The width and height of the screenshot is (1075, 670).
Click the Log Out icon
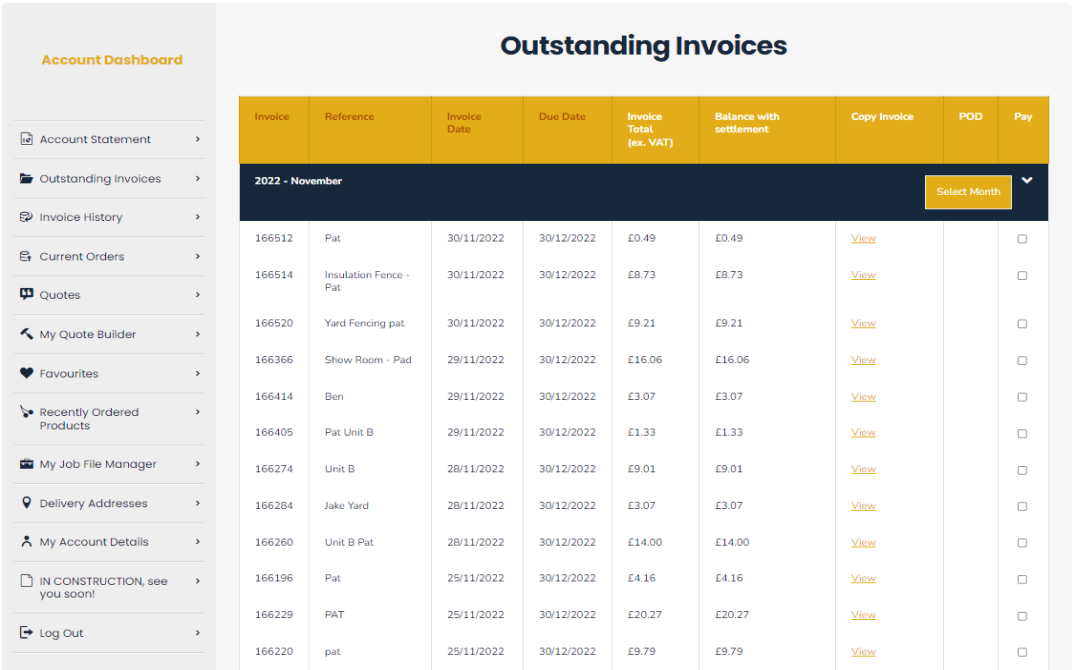[26, 633]
